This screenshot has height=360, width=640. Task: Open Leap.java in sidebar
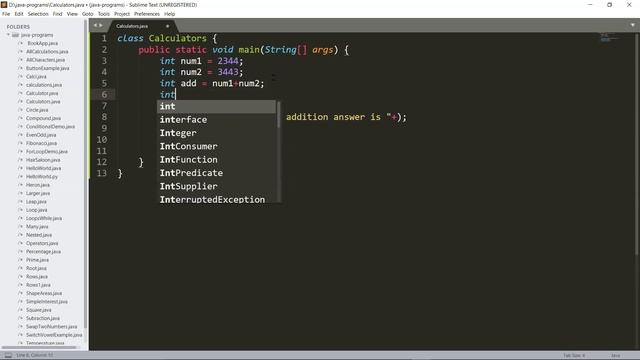pos(36,202)
